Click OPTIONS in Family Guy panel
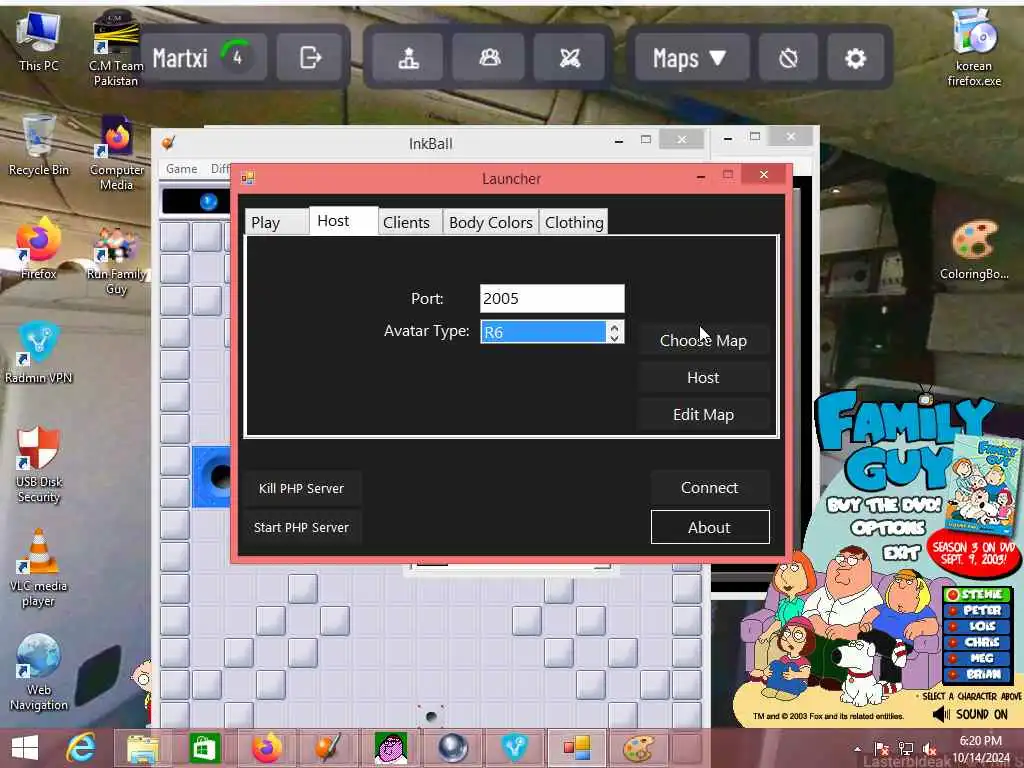This screenshot has width=1024, height=768. [x=888, y=528]
